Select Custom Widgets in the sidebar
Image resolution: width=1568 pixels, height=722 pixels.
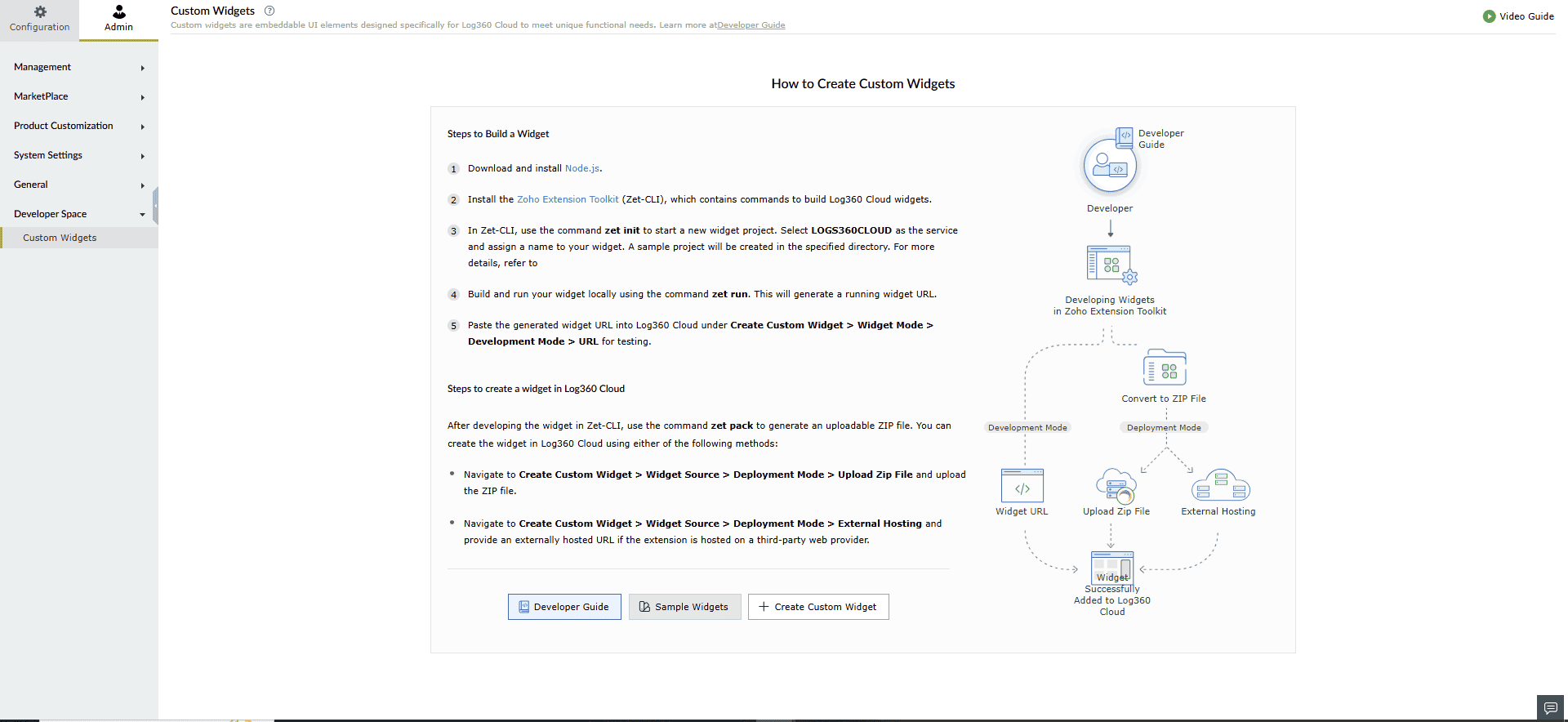pyautogui.click(x=79, y=238)
